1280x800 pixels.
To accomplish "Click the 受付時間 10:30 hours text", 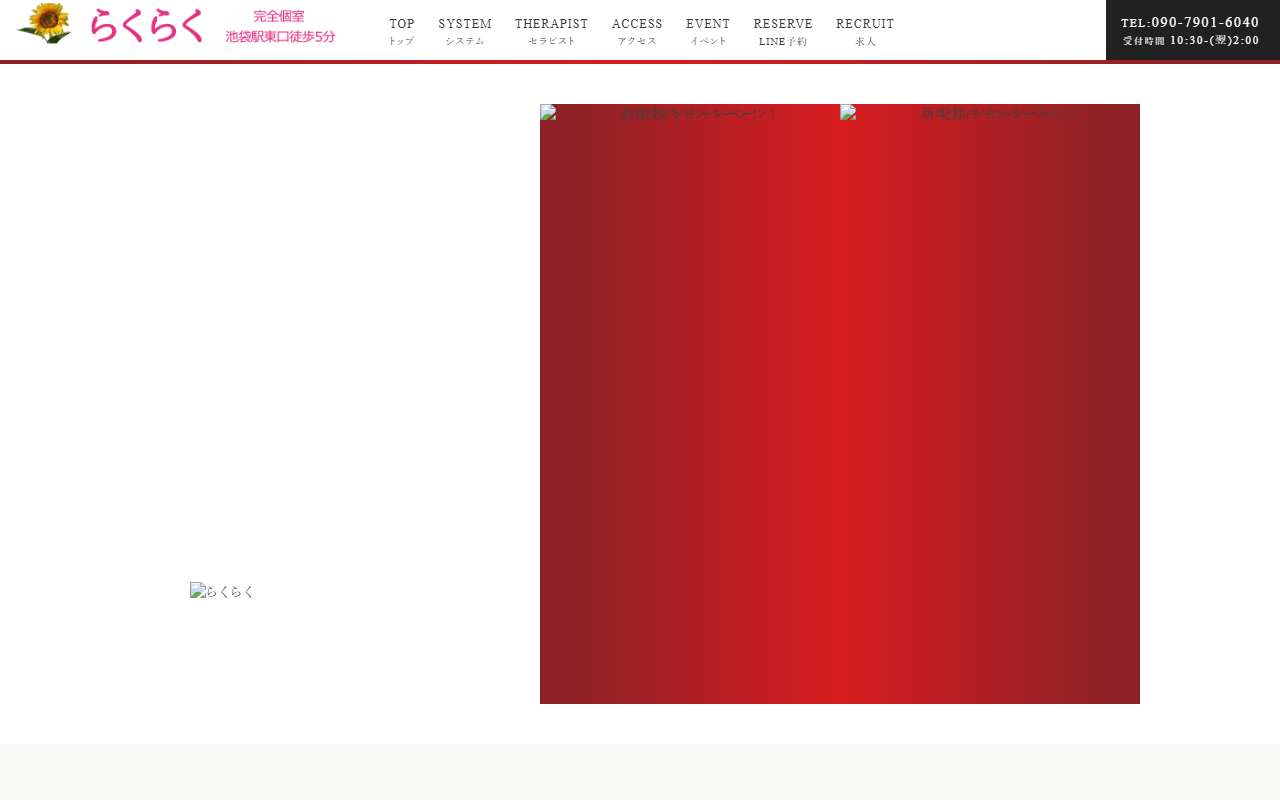I will tap(1190, 41).
